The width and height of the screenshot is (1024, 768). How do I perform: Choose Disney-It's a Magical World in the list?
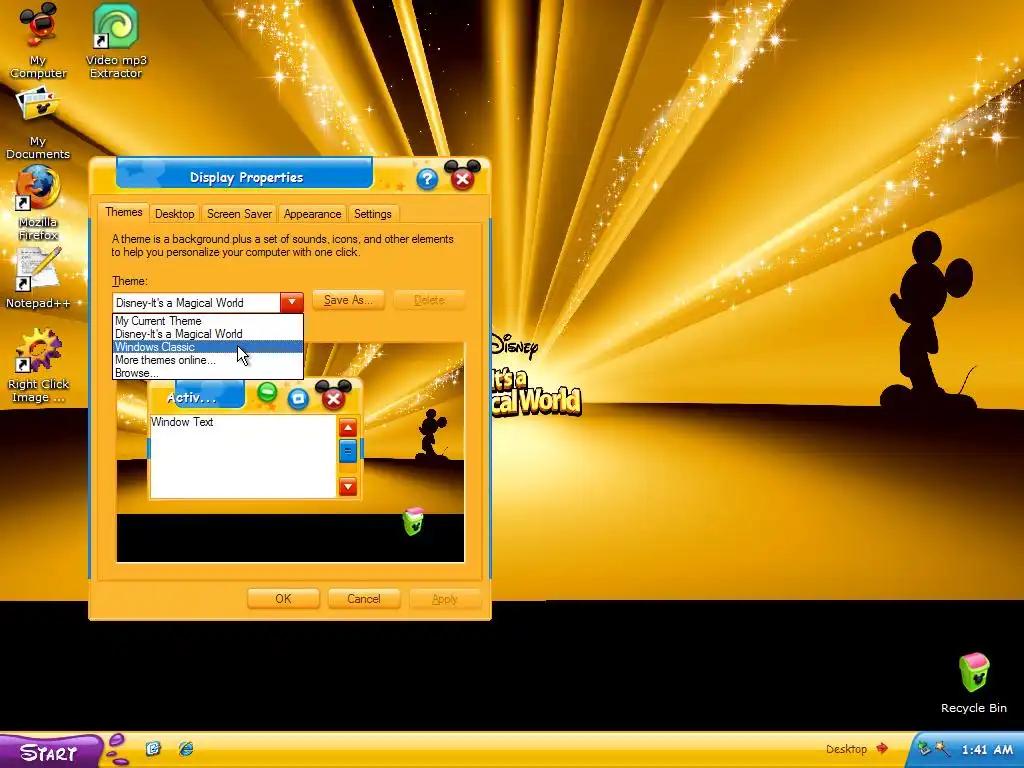(x=208, y=334)
